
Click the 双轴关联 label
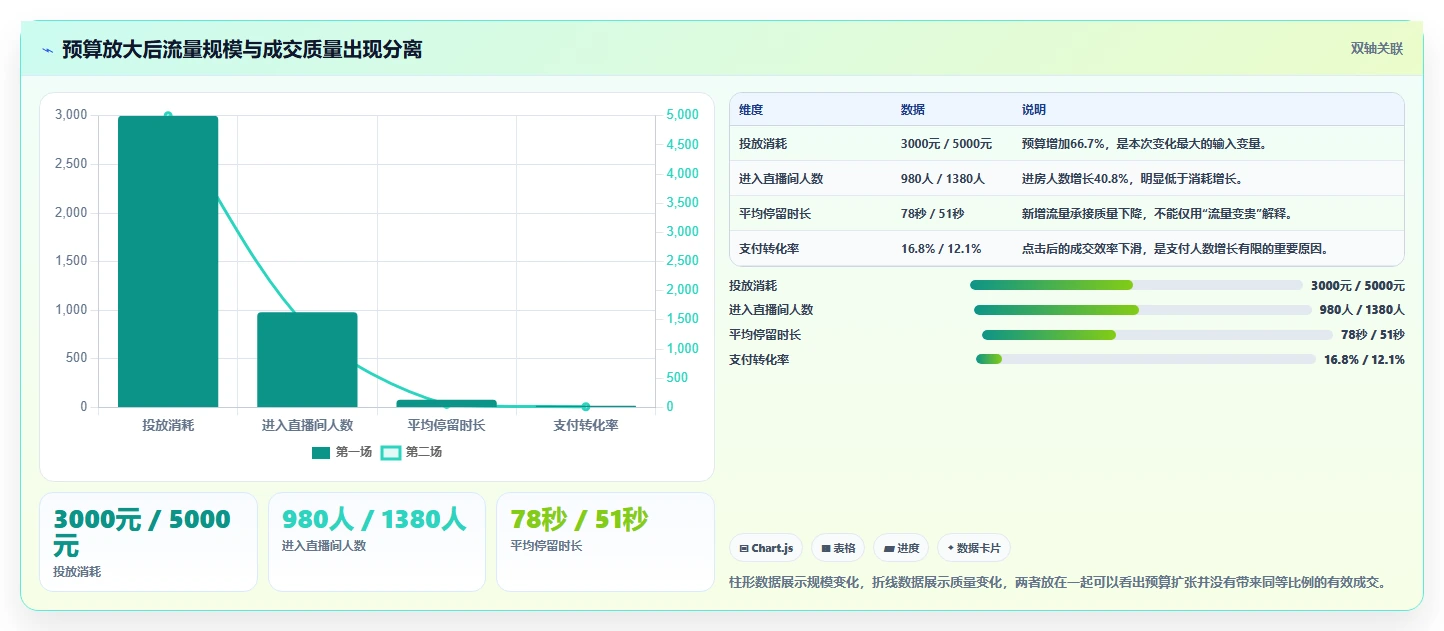(1377, 49)
